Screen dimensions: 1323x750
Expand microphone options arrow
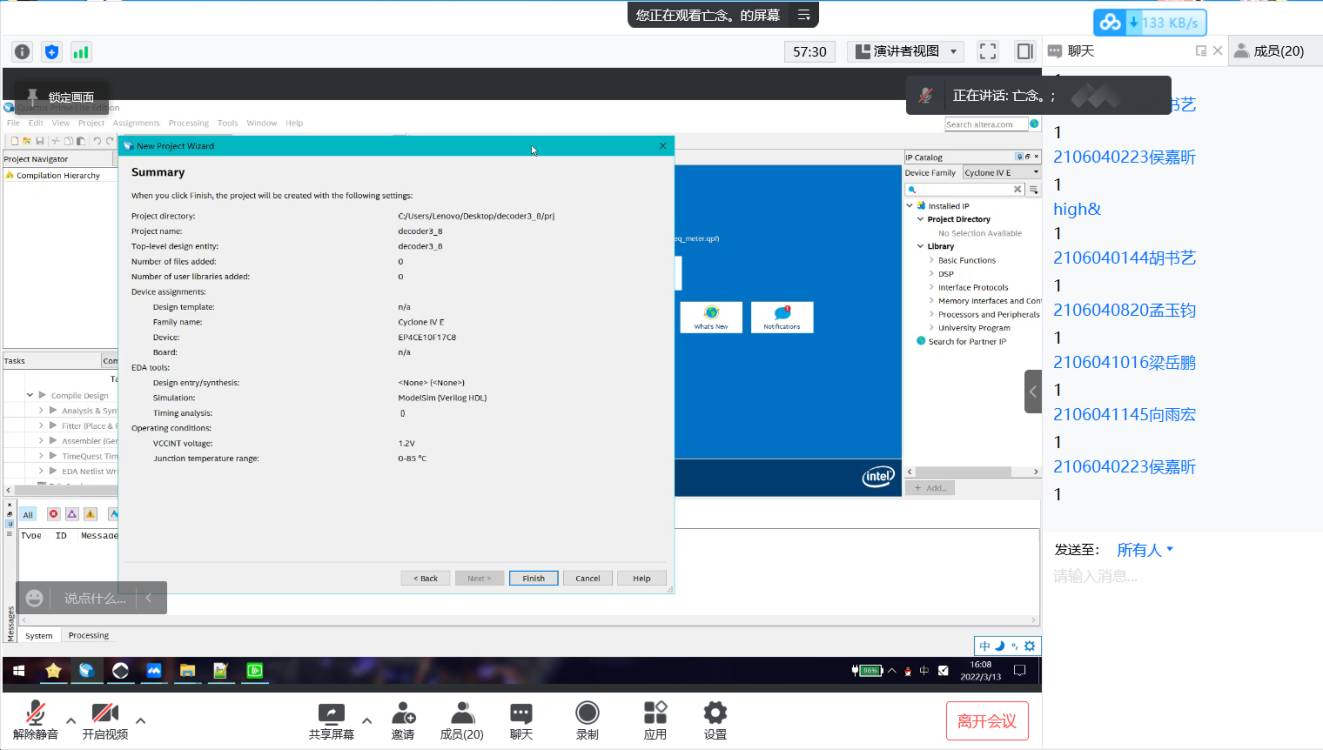[71, 720]
